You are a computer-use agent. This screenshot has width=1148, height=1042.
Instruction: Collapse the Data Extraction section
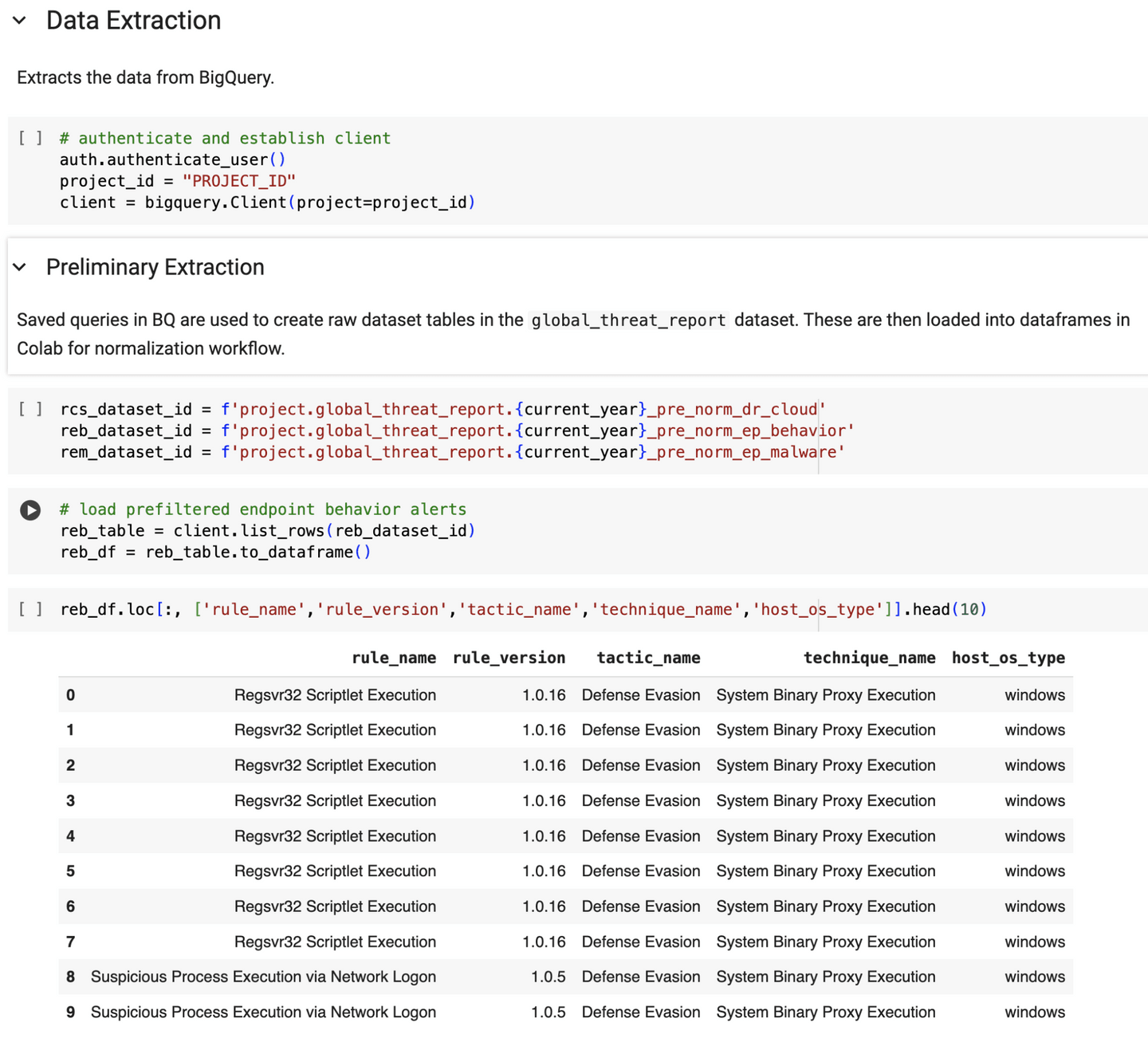coord(20,21)
